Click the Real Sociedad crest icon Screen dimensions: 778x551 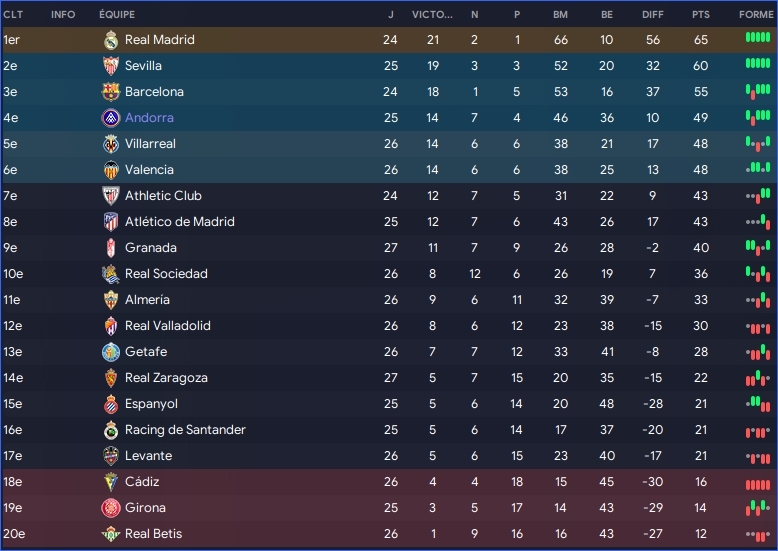(111, 274)
